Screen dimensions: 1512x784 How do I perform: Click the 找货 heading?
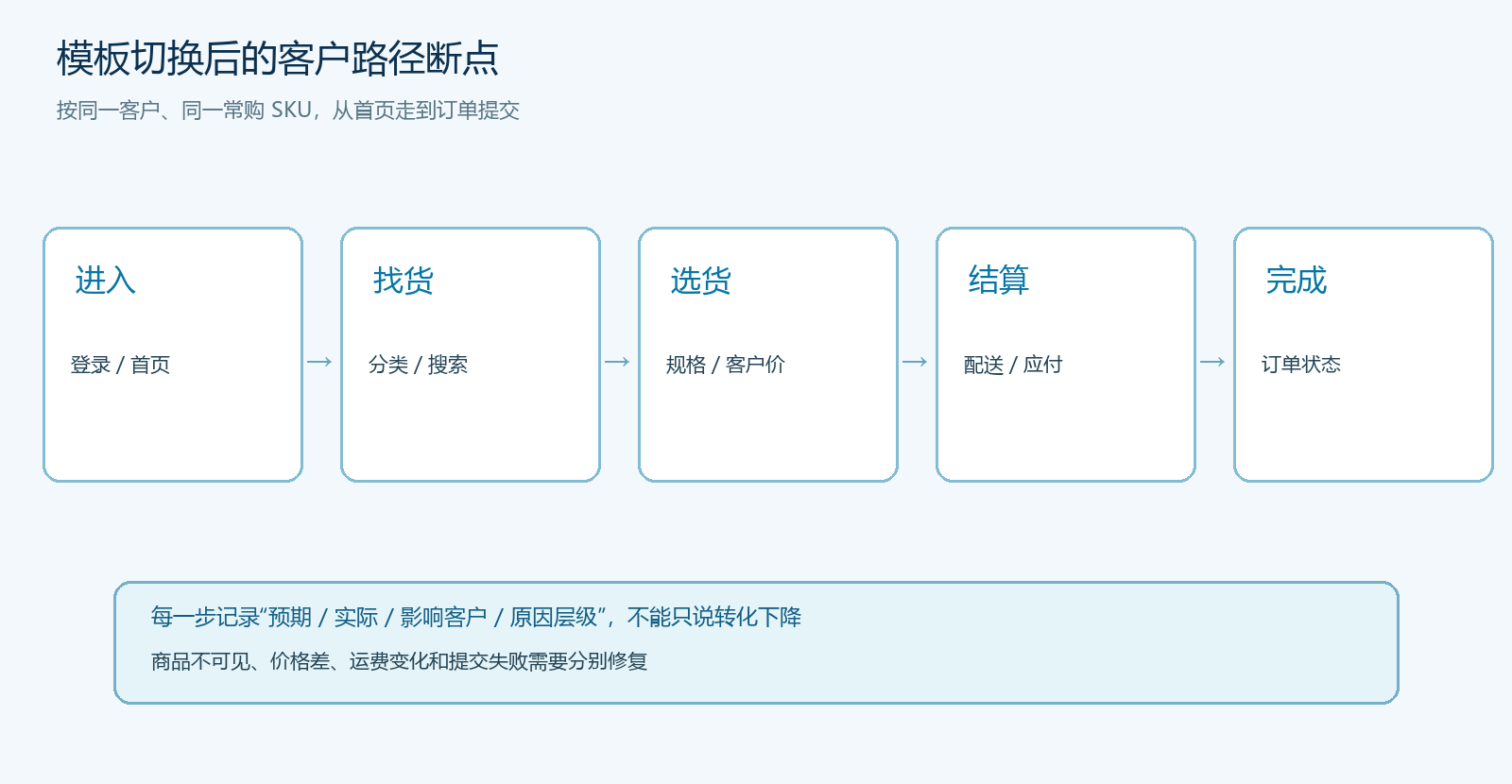click(403, 281)
